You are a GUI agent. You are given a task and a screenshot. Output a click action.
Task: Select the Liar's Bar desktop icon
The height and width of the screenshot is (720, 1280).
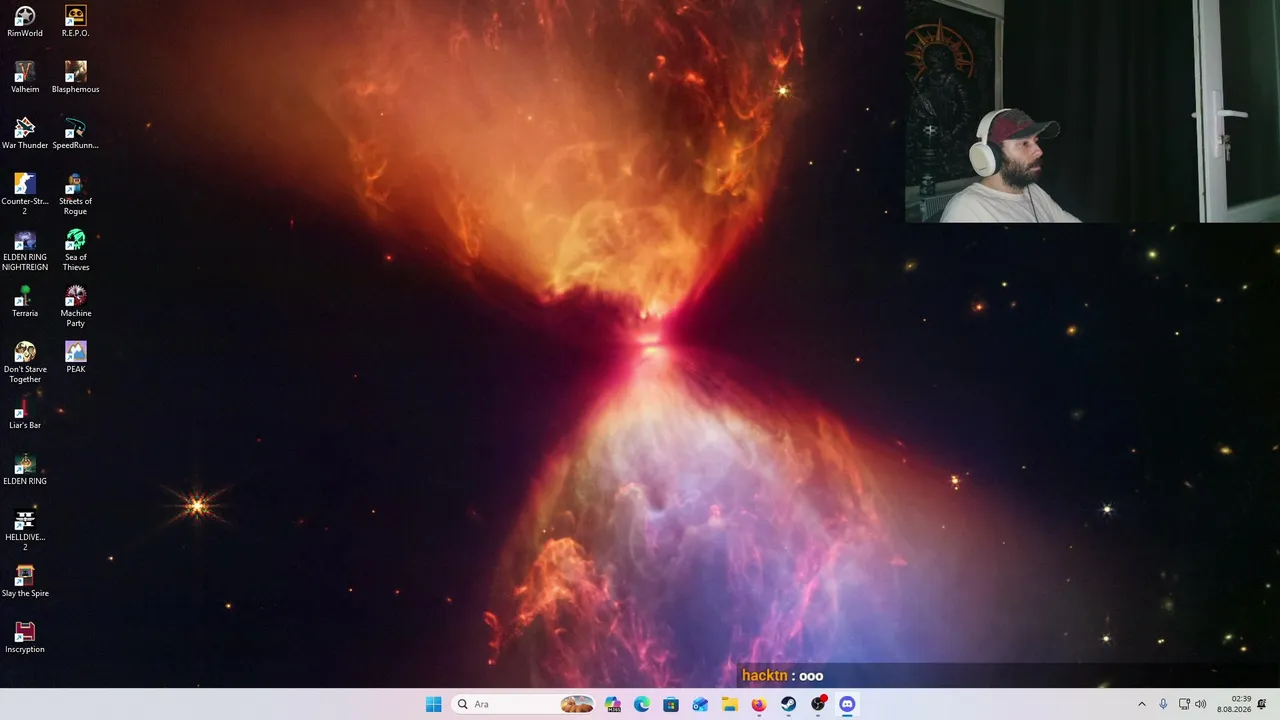(x=25, y=414)
